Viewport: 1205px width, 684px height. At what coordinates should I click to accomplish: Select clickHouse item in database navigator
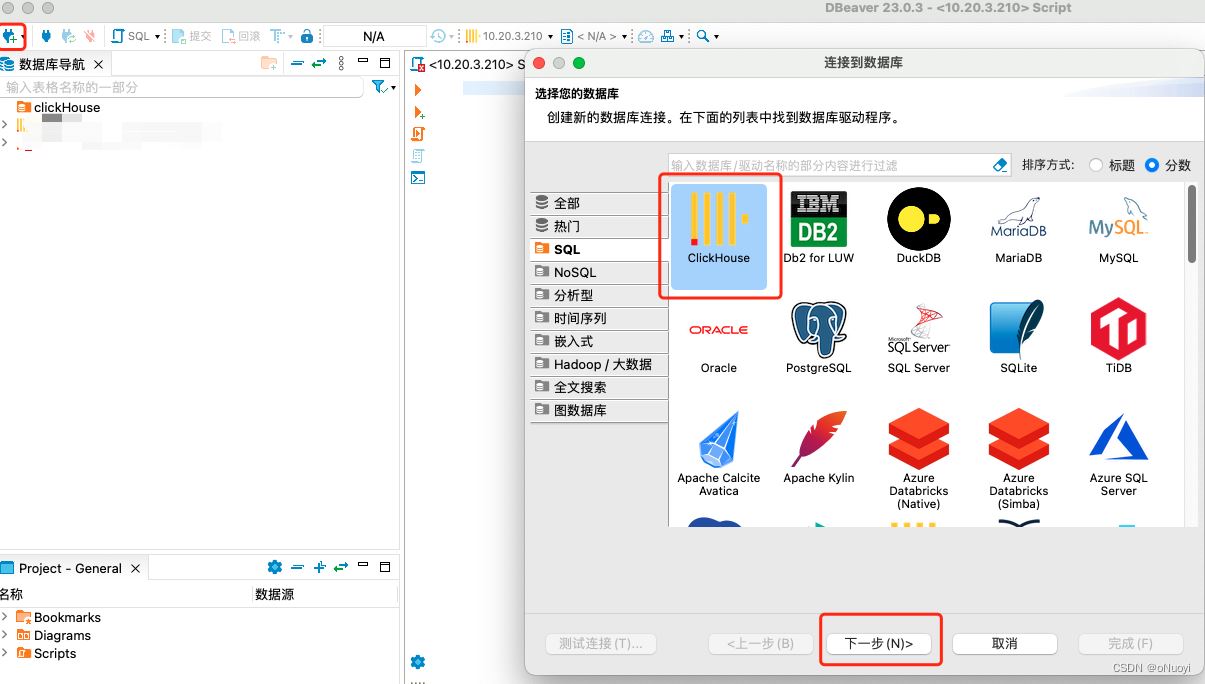(x=58, y=107)
